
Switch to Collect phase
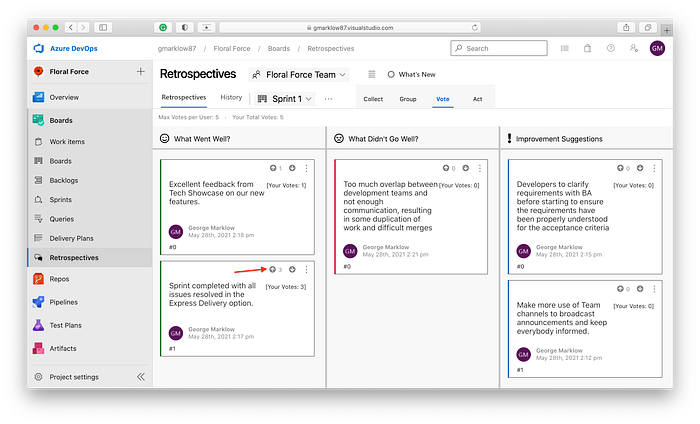coord(373,99)
